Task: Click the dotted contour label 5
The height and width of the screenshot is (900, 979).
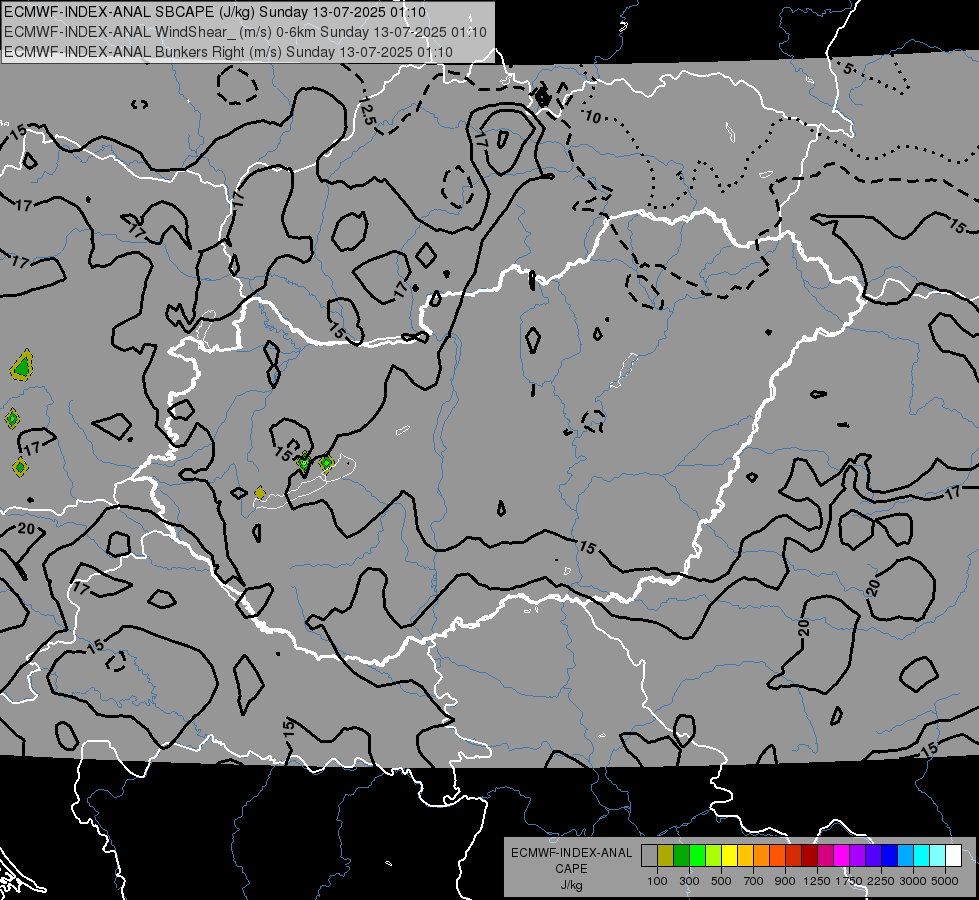Action: point(847,69)
